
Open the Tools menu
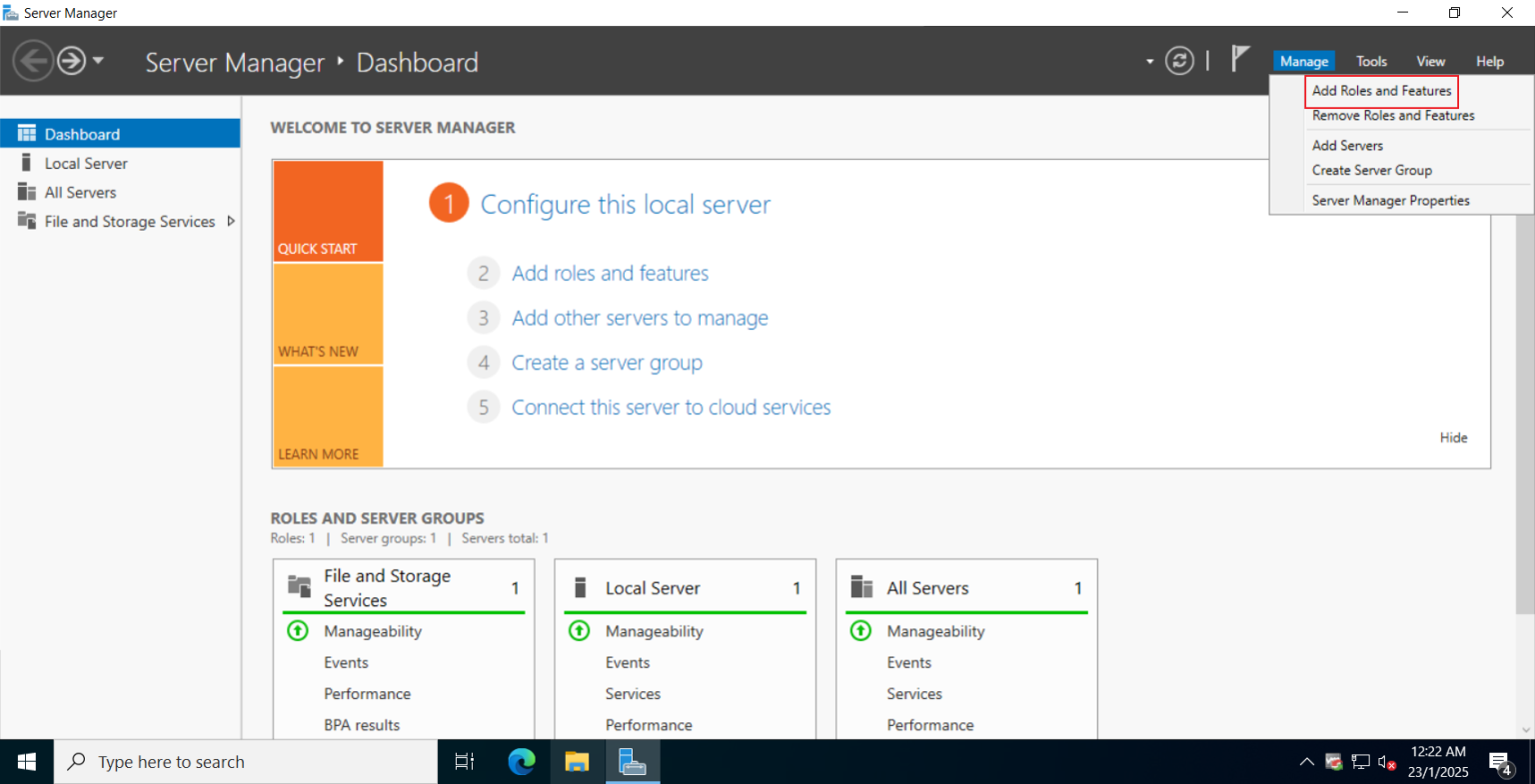[x=1371, y=61]
